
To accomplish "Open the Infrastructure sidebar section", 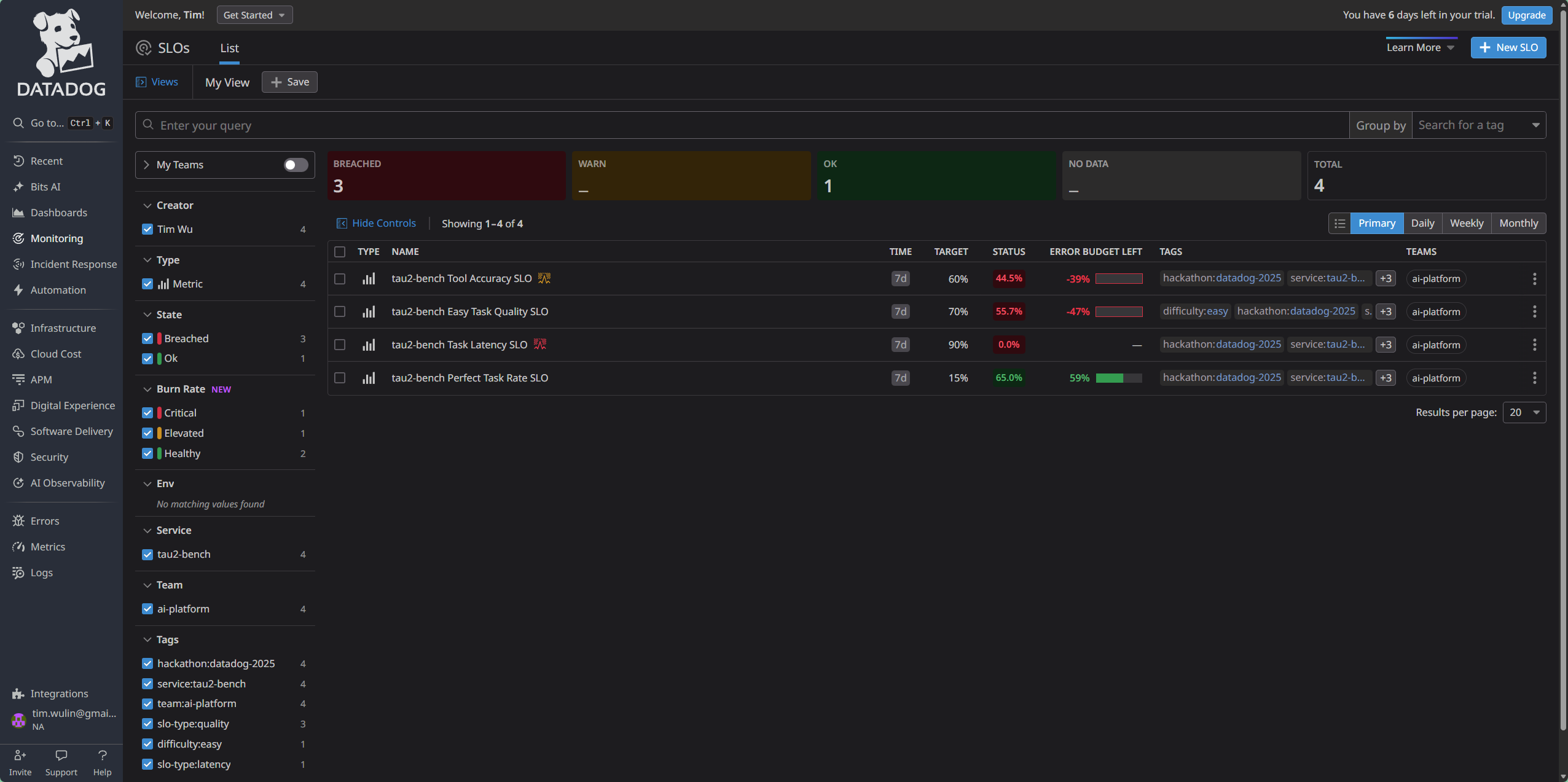I will (x=63, y=328).
